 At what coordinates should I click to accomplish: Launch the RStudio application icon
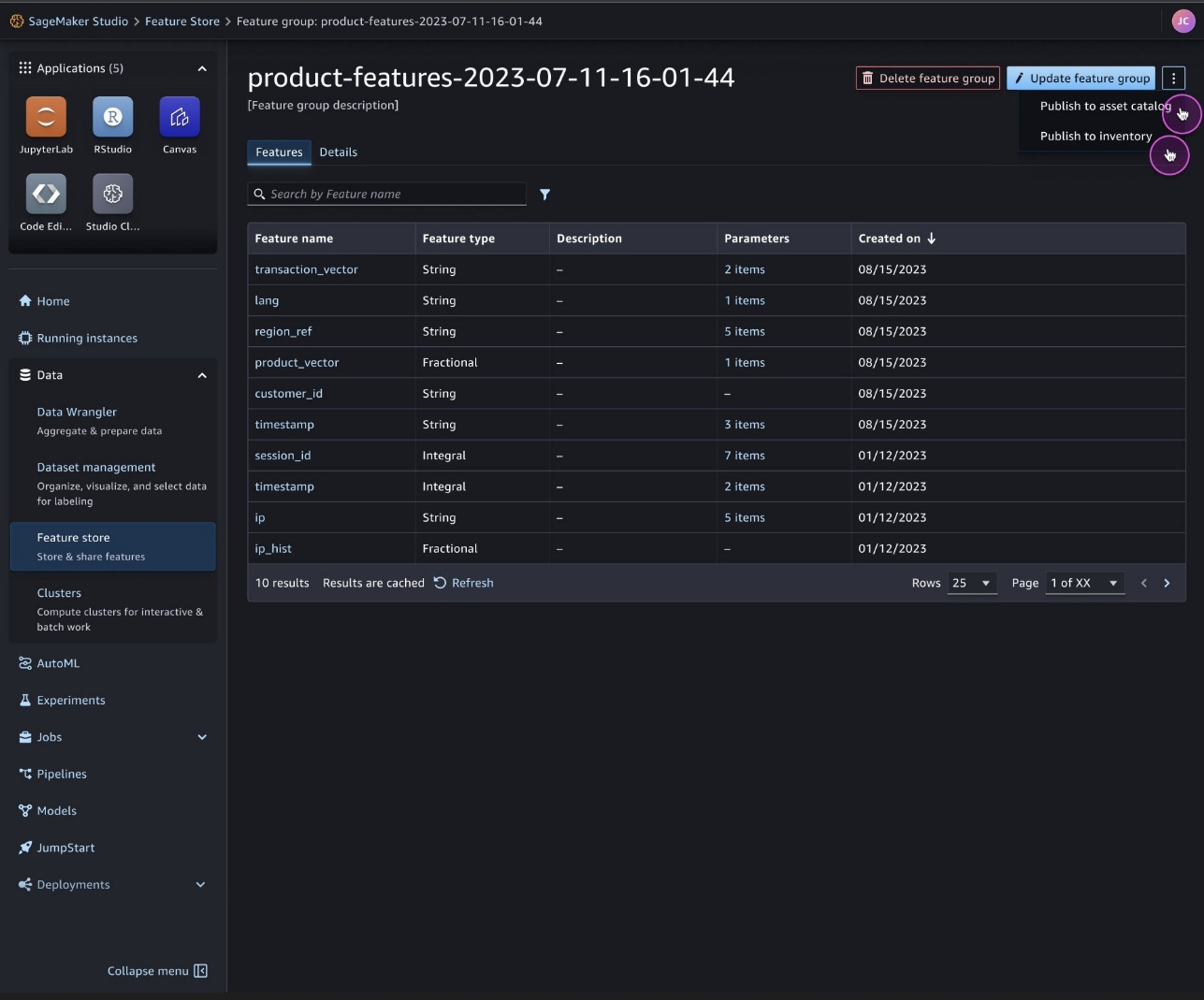pos(112,117)
